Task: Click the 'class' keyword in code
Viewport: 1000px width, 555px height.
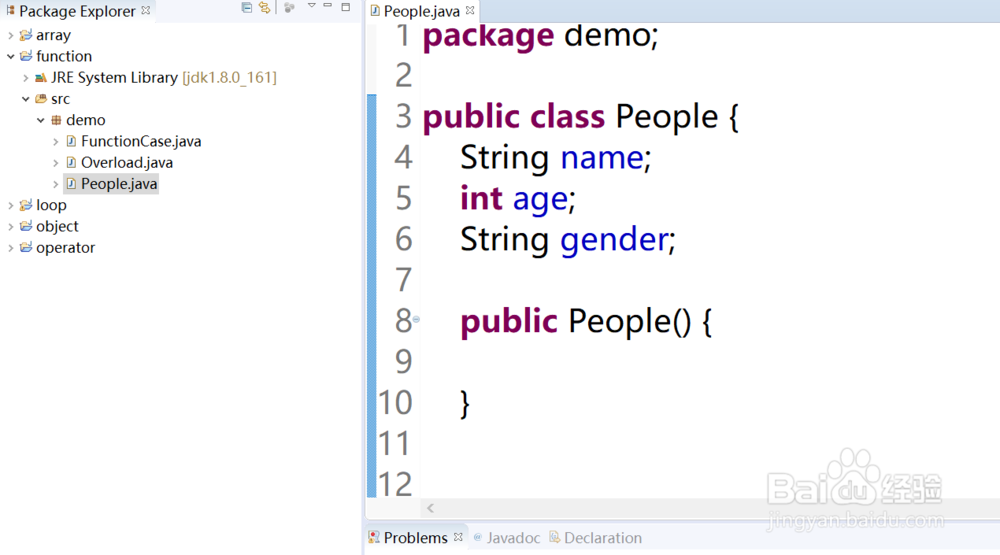Action: coord(568,117)
